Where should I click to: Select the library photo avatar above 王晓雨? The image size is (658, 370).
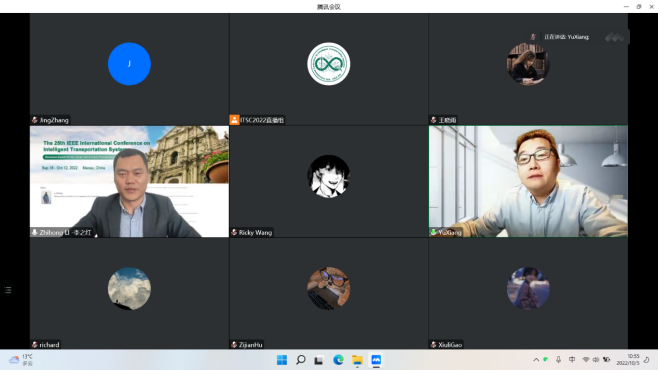coord(528,64)
